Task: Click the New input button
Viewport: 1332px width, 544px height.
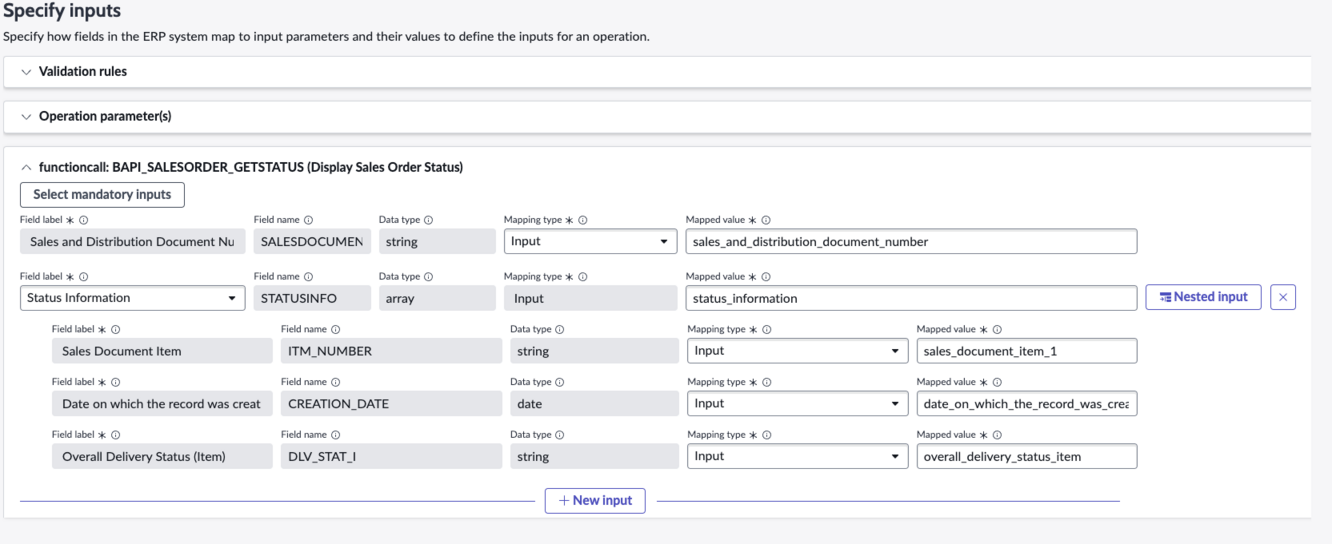Action: (595, 500)
